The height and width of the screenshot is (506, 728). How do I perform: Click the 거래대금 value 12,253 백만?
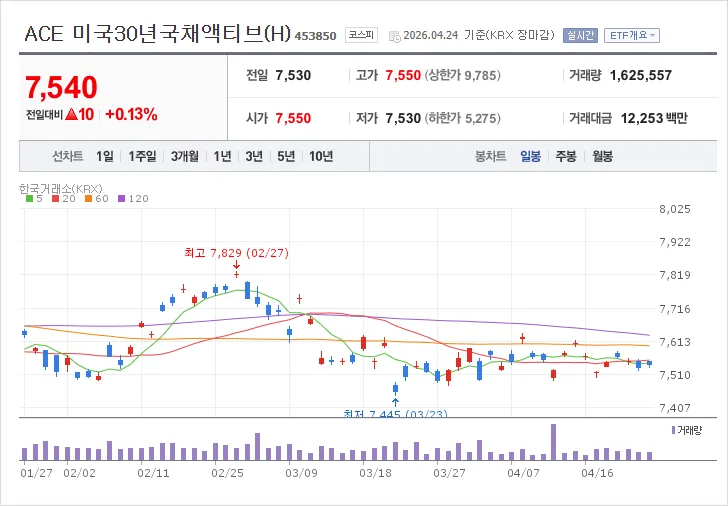click(x=654, y=118)
